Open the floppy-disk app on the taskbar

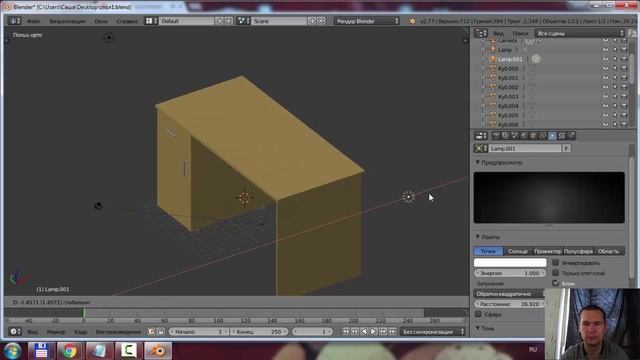tap(41, 351)
